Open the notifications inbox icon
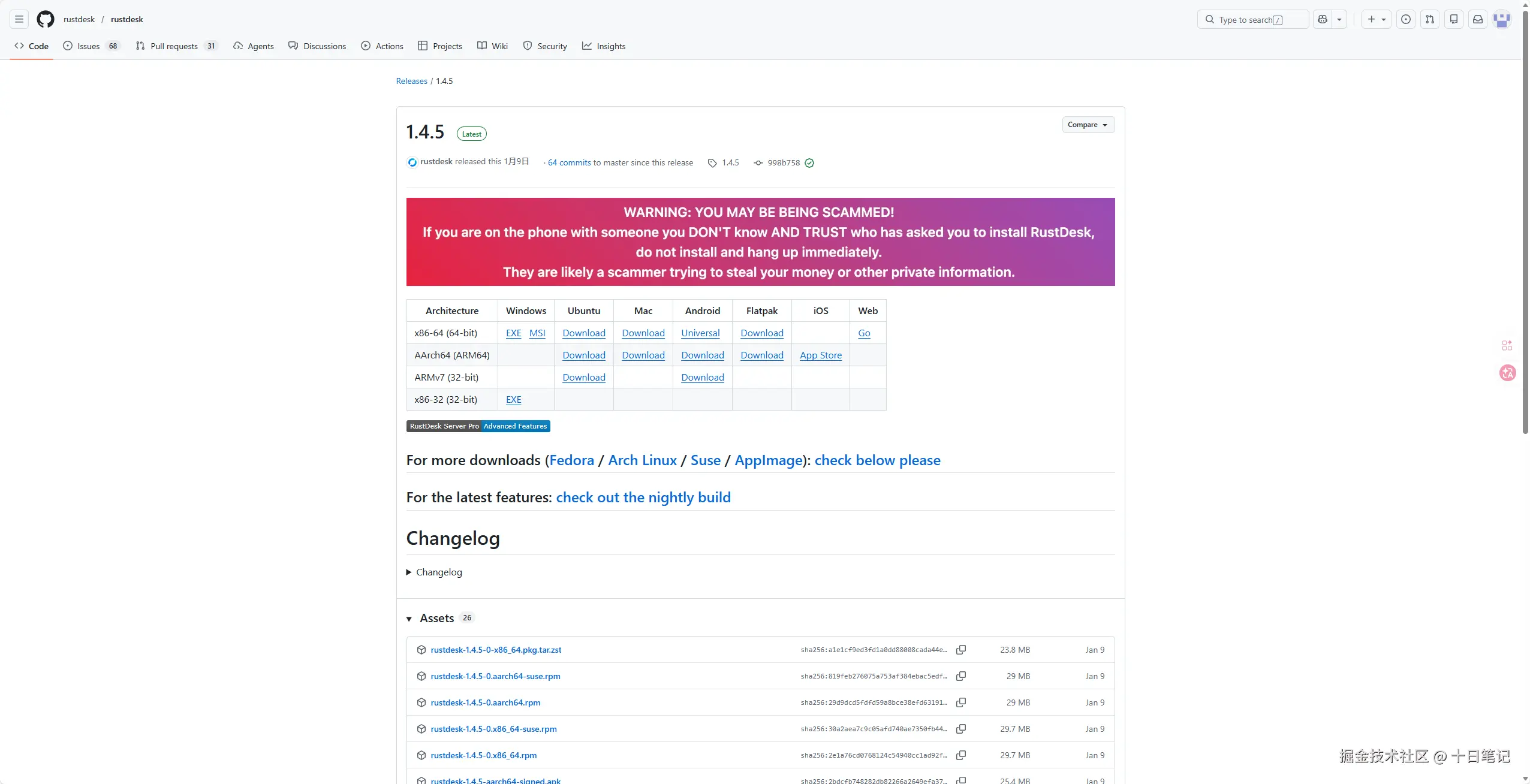Image resolution: width=1530 pixels, height=784 pixels. pos(1478,19)
